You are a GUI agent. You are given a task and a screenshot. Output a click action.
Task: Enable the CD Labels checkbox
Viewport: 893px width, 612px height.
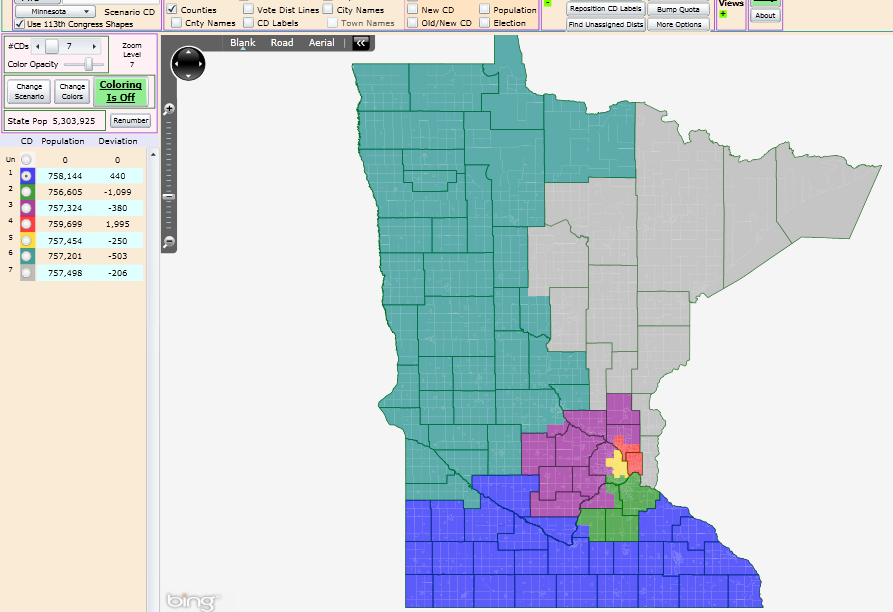click(x=248, y=23)
